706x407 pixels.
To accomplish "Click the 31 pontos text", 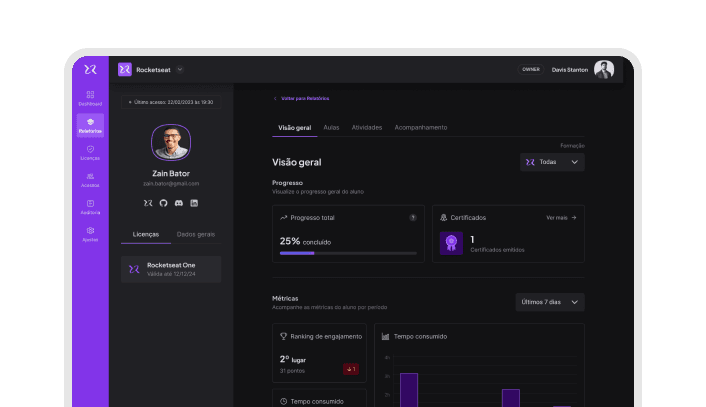I will [292, 371].
